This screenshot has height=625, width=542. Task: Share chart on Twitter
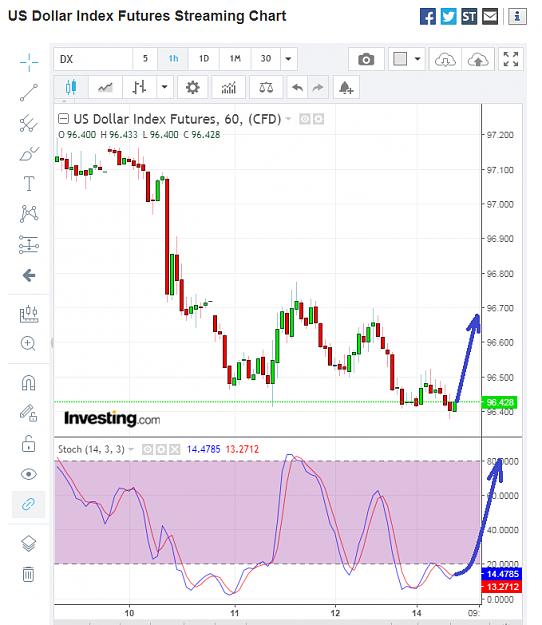[x=448, y=17]
